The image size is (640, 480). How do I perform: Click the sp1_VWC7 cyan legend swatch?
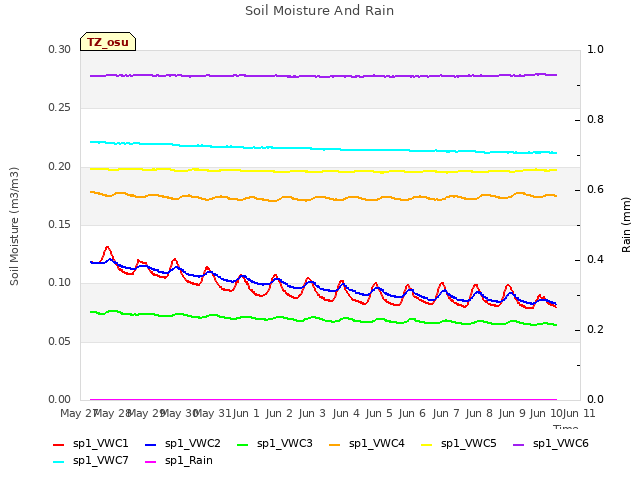58,462
